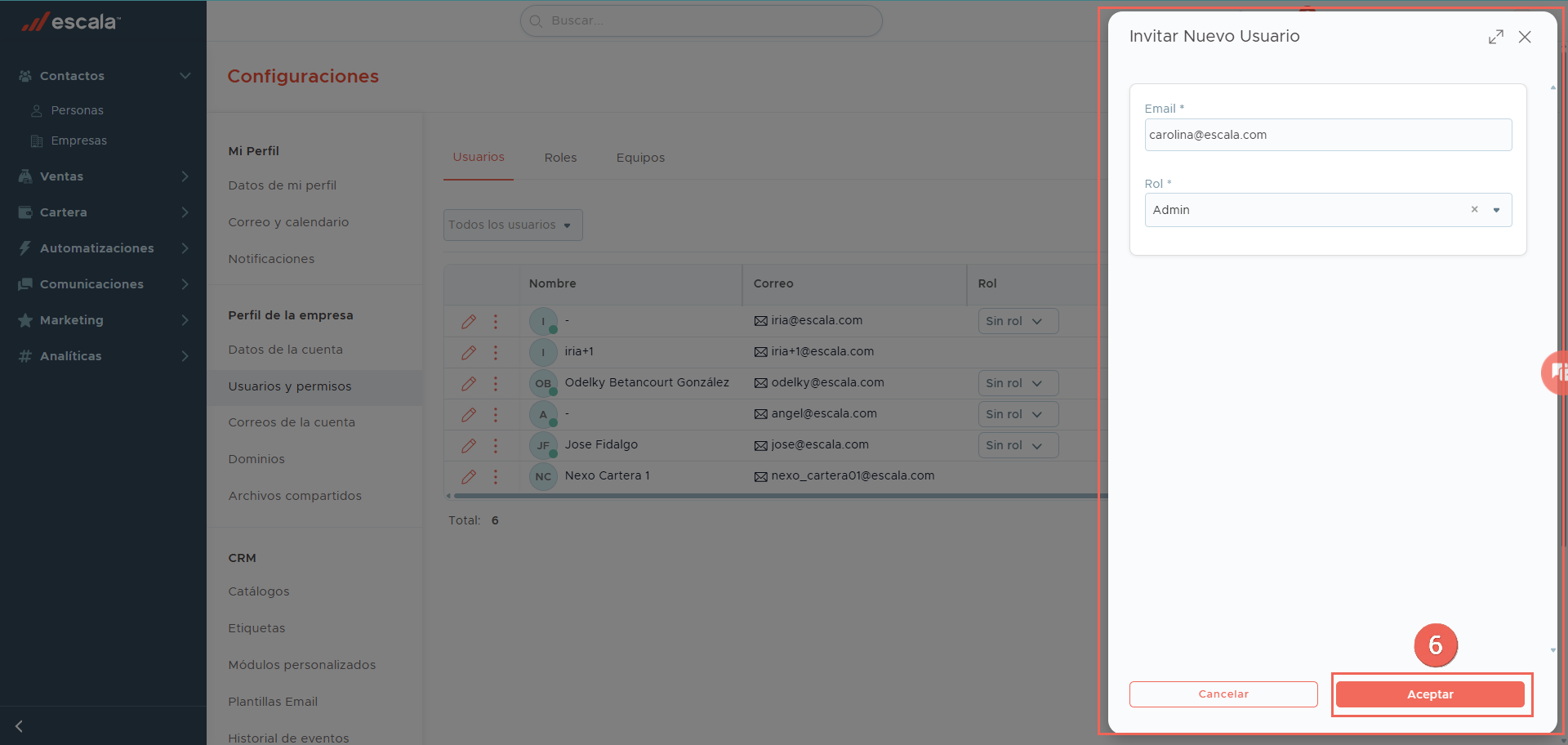
Task: Collapse the sidebar with bottom arrow
Action: click(x=19, y=726)
